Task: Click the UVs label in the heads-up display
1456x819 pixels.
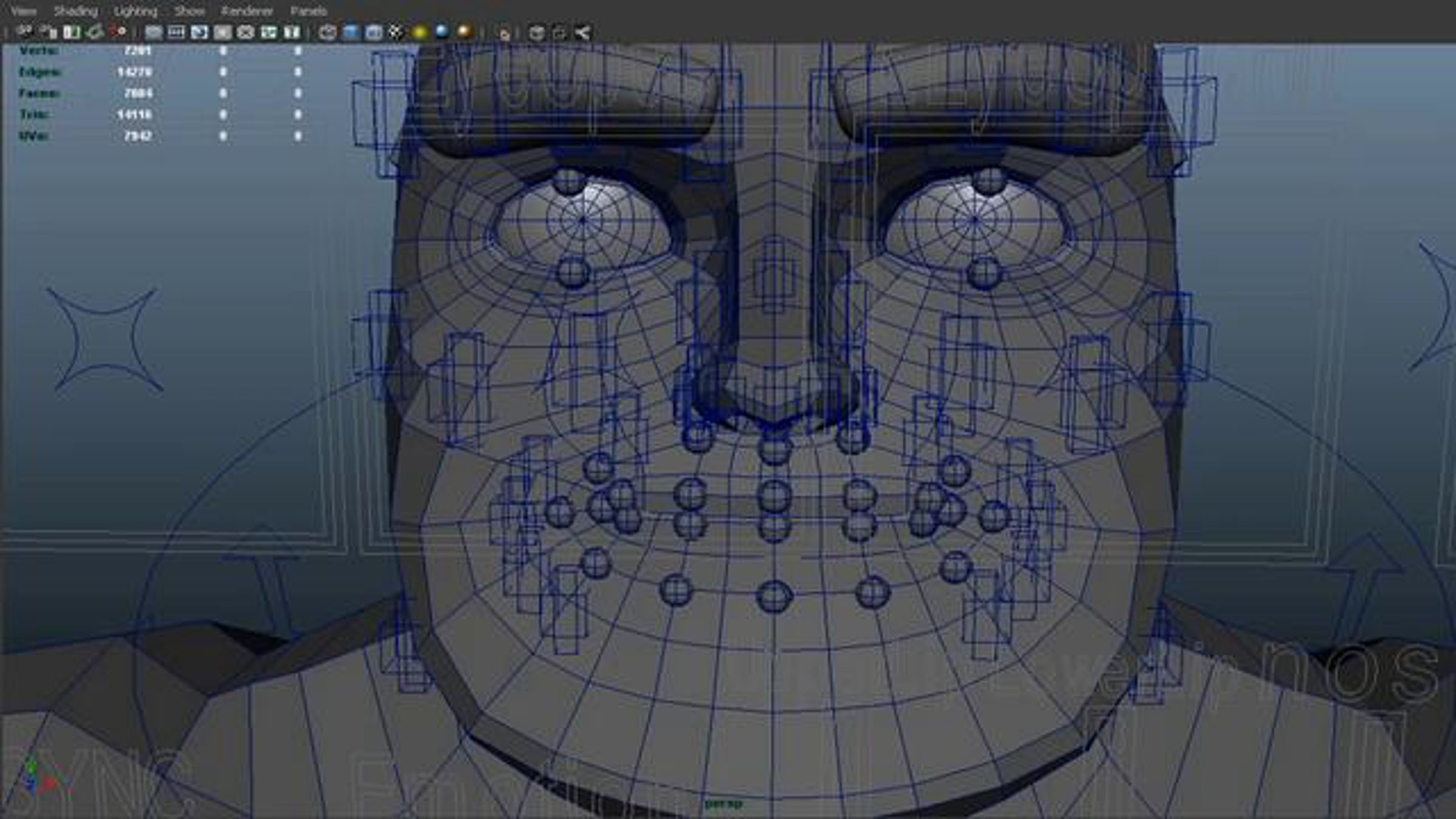Action: (33, 135)
